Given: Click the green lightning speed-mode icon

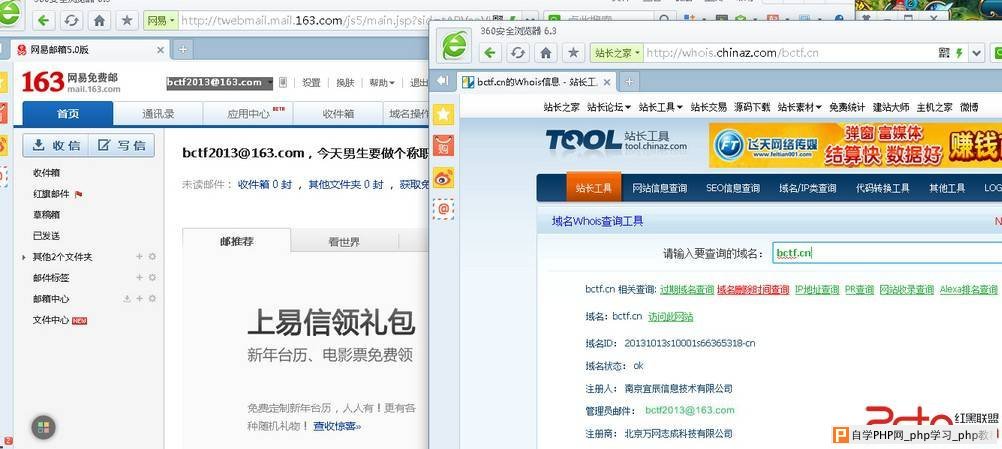Looking at the screenshot, I should click(959, 53).
